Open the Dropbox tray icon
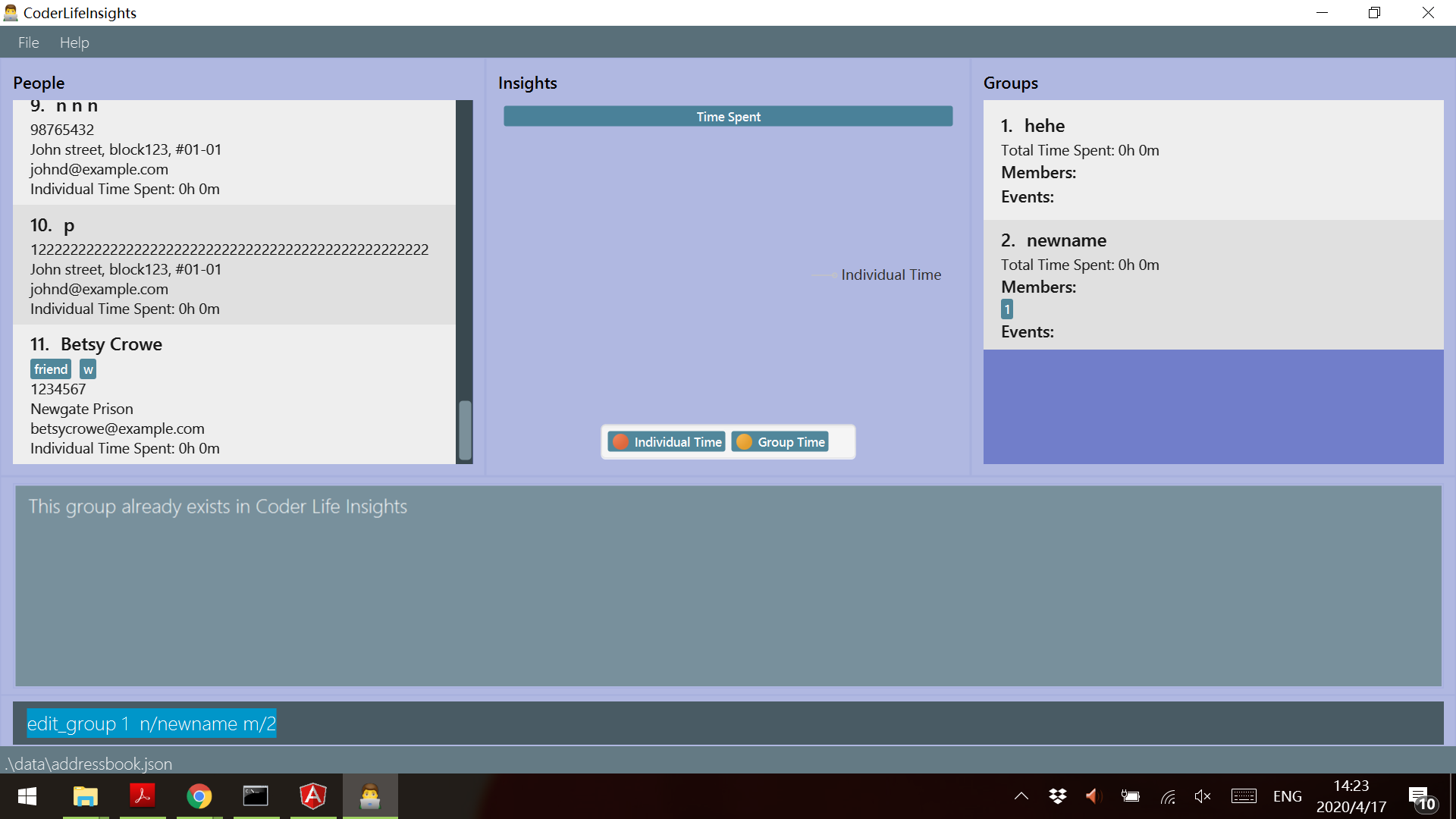Screen dimensions: 1456x819 pyautogui.click(x=1057, y=796)
